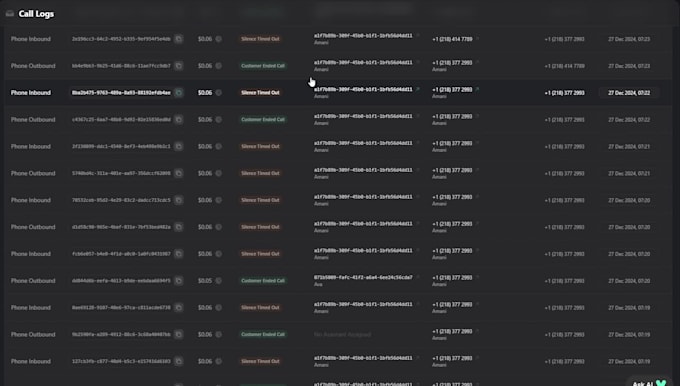680x386 pixels.
Task: Select call ID text starting 8ee69128
Action: (121, 308)
